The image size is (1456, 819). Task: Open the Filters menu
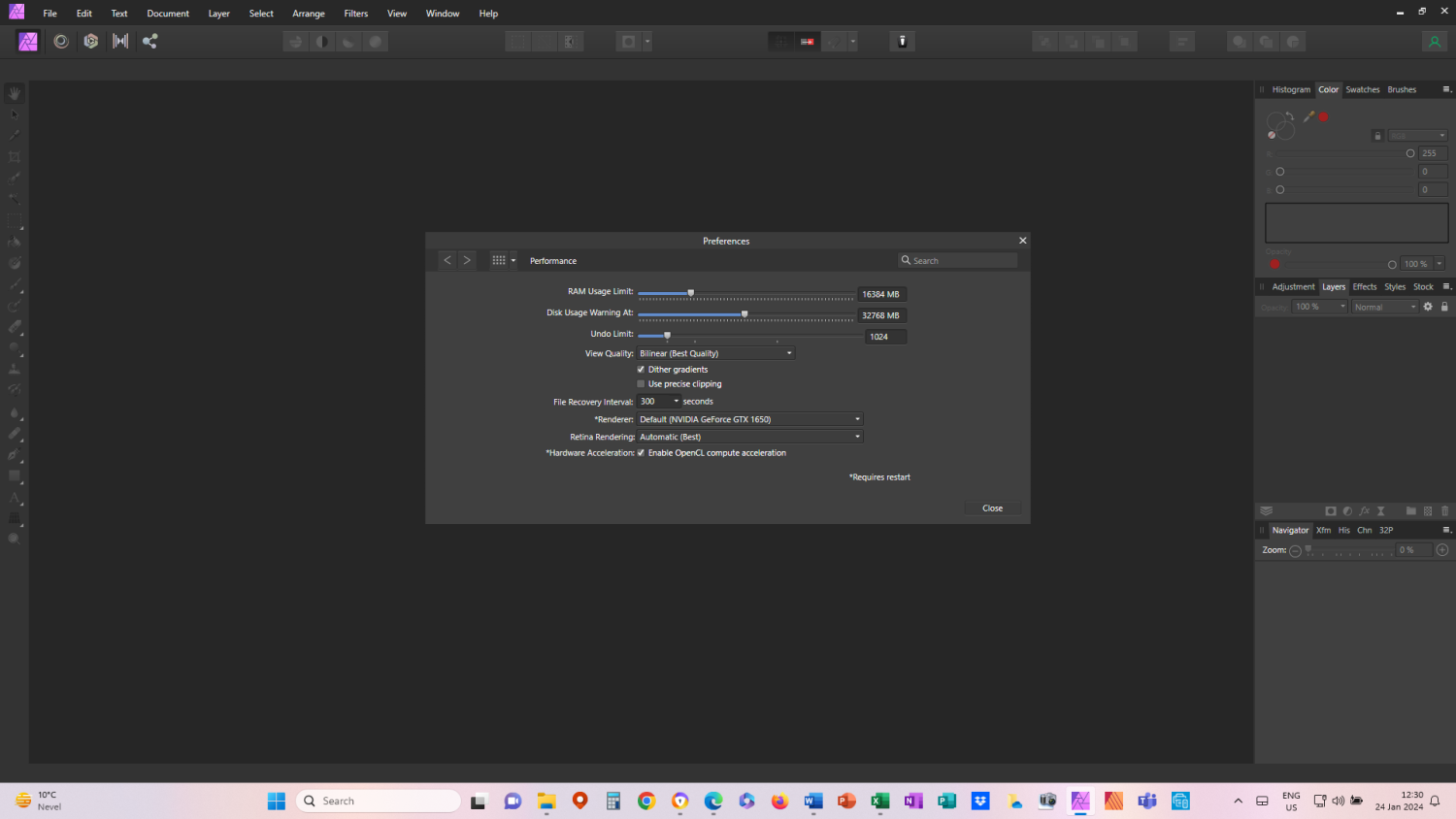pos(355,13)
